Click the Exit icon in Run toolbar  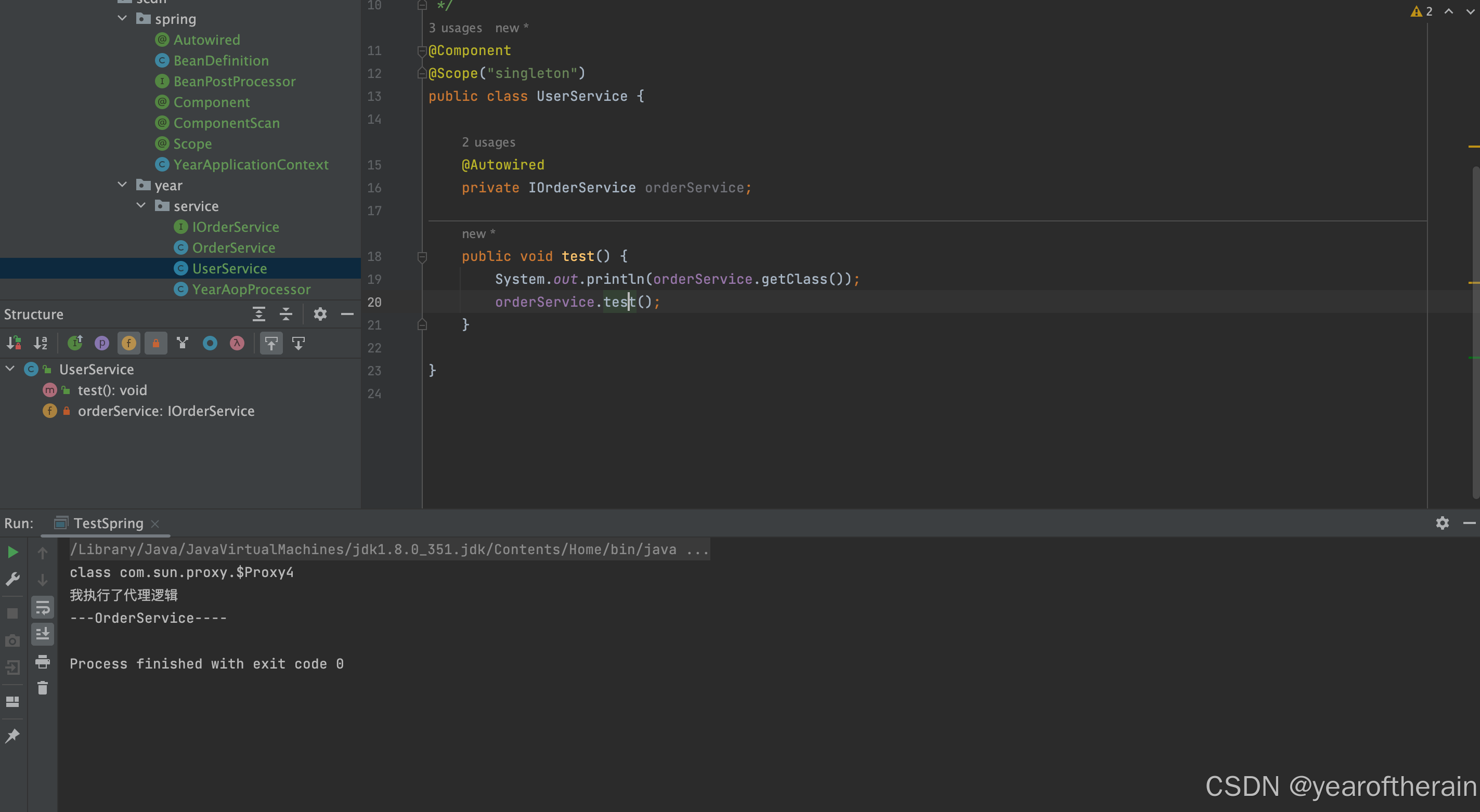point(12,667)
